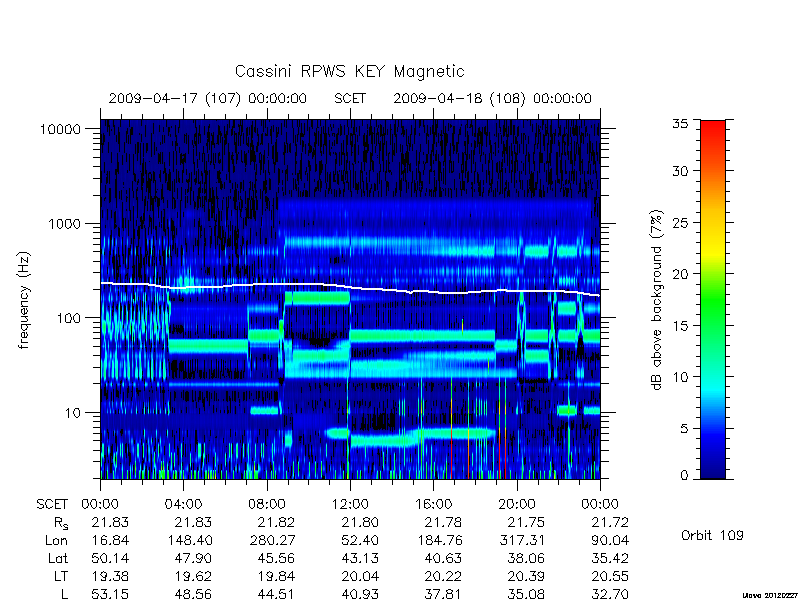
Task: Click the colorbar value 5
Action: [x=684, y=429]
